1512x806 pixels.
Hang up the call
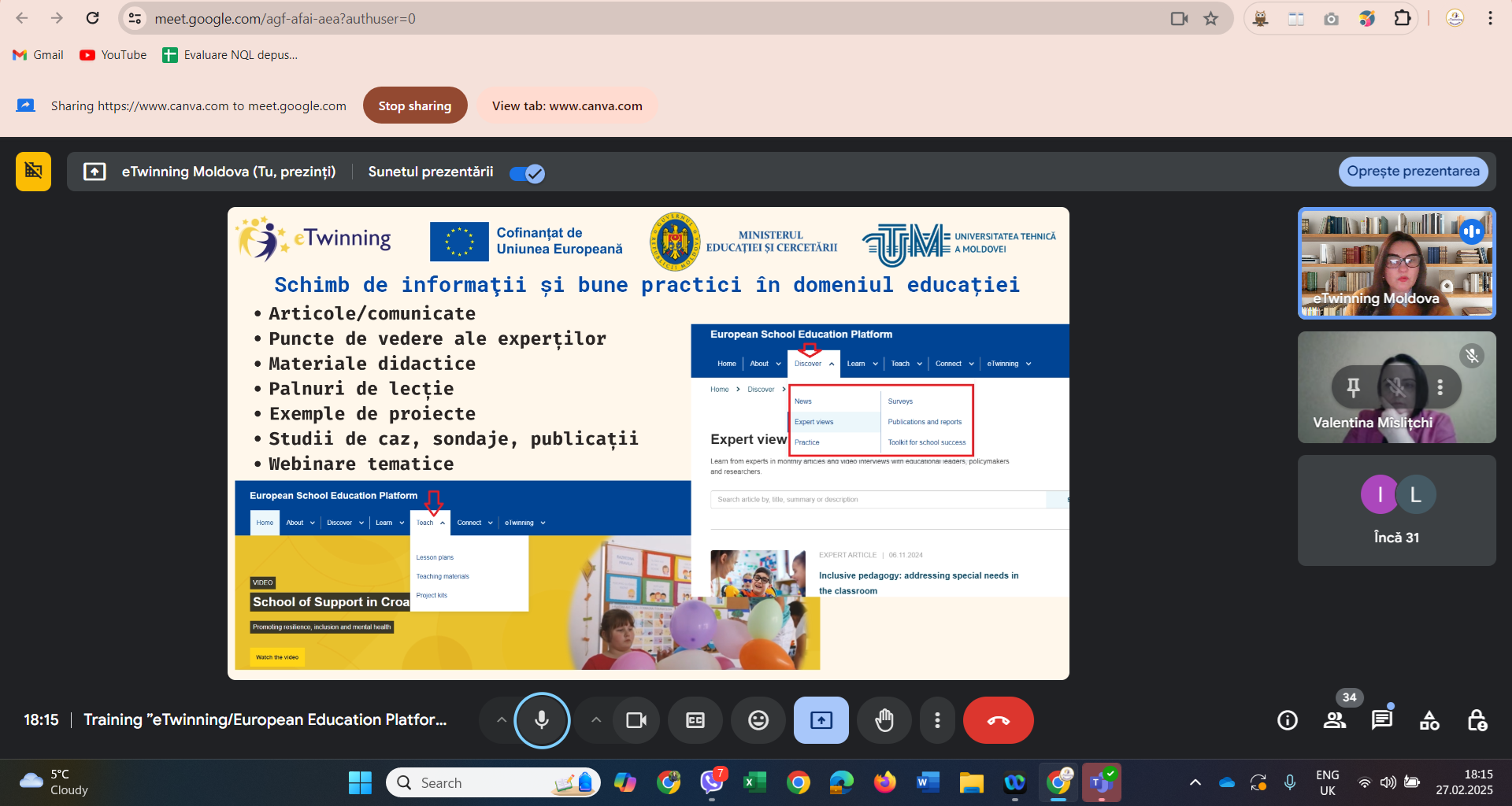pyautogui.click(x=998, y=720)
